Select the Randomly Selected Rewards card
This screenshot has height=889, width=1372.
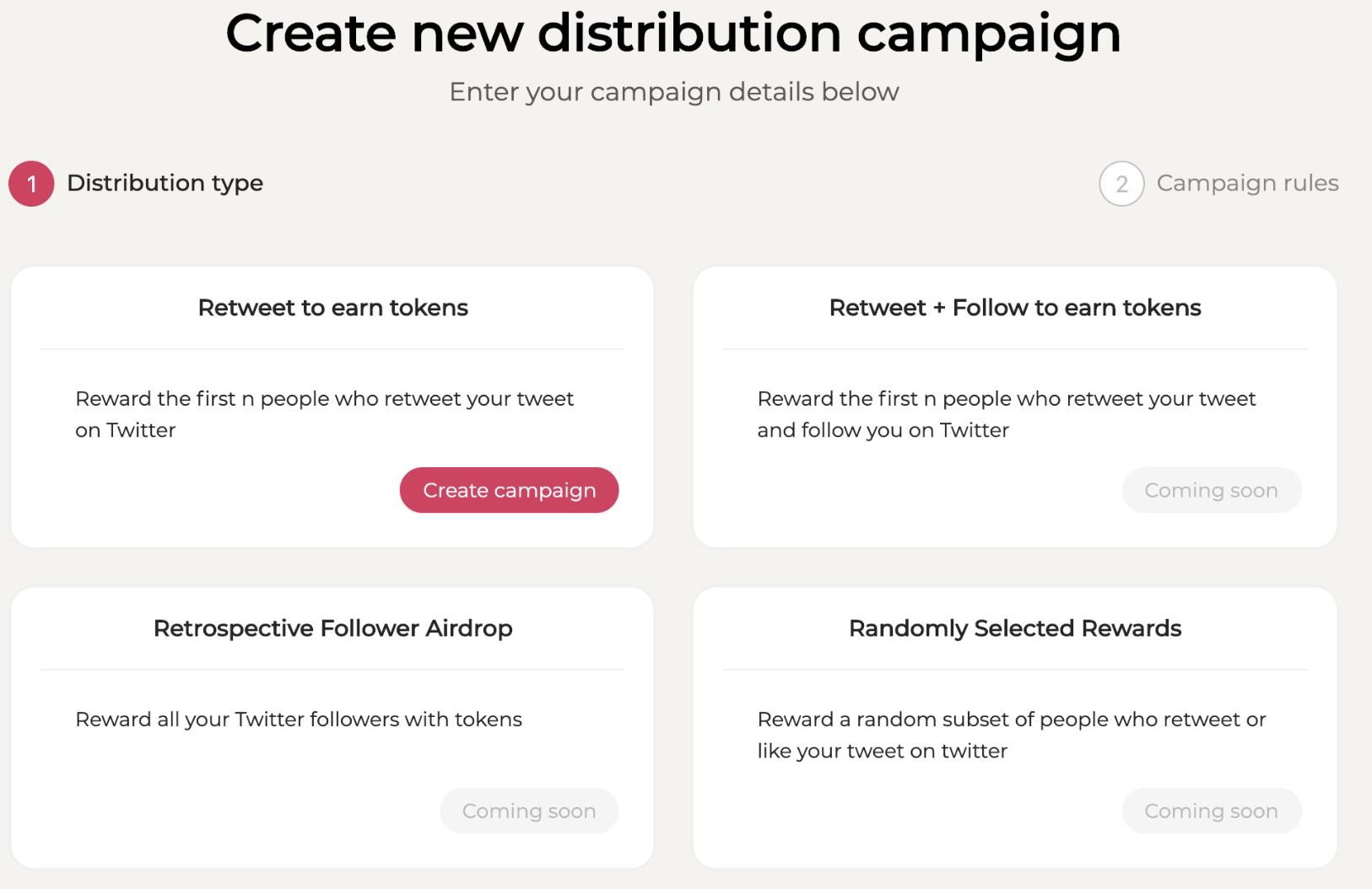pyautogui.click(x=1014, y=725)
